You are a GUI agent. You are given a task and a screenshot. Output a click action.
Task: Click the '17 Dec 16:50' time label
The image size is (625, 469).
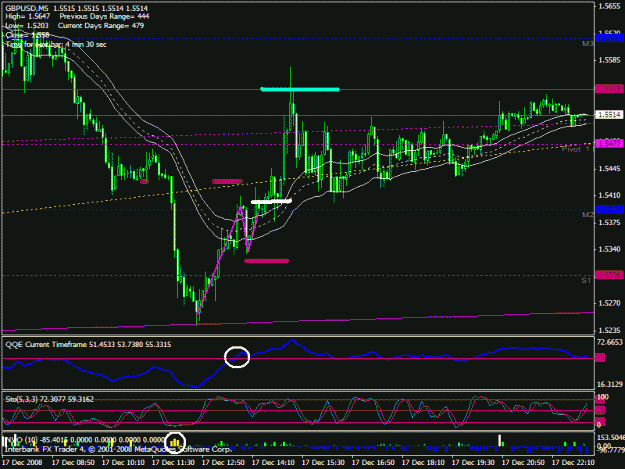pyautogui.click(x=373, y=463)
